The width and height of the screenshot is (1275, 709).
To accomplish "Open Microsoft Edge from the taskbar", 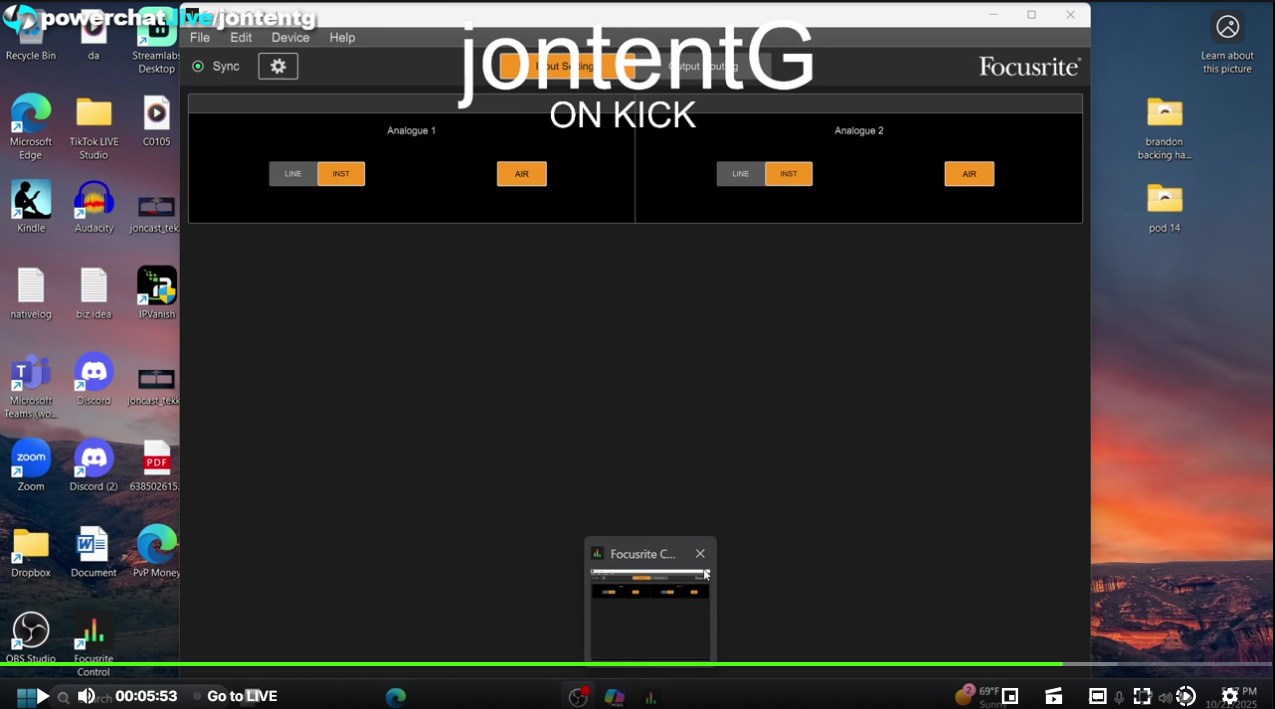I will [x=396, y=697].
